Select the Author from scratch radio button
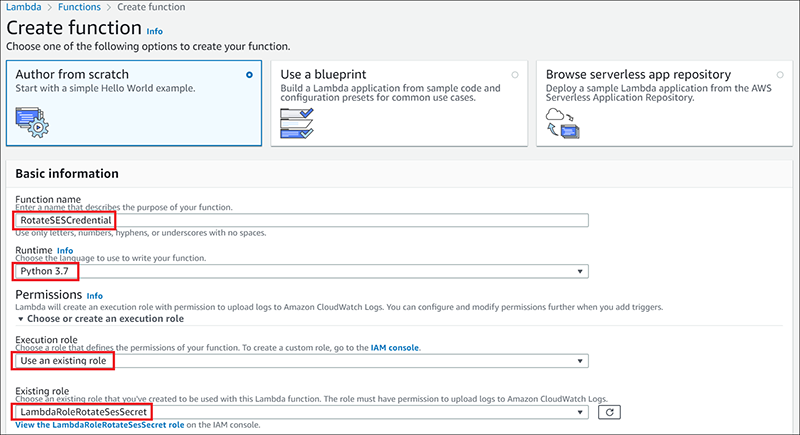Viewport: 800px width, 435px height. (x=249, y=75)
